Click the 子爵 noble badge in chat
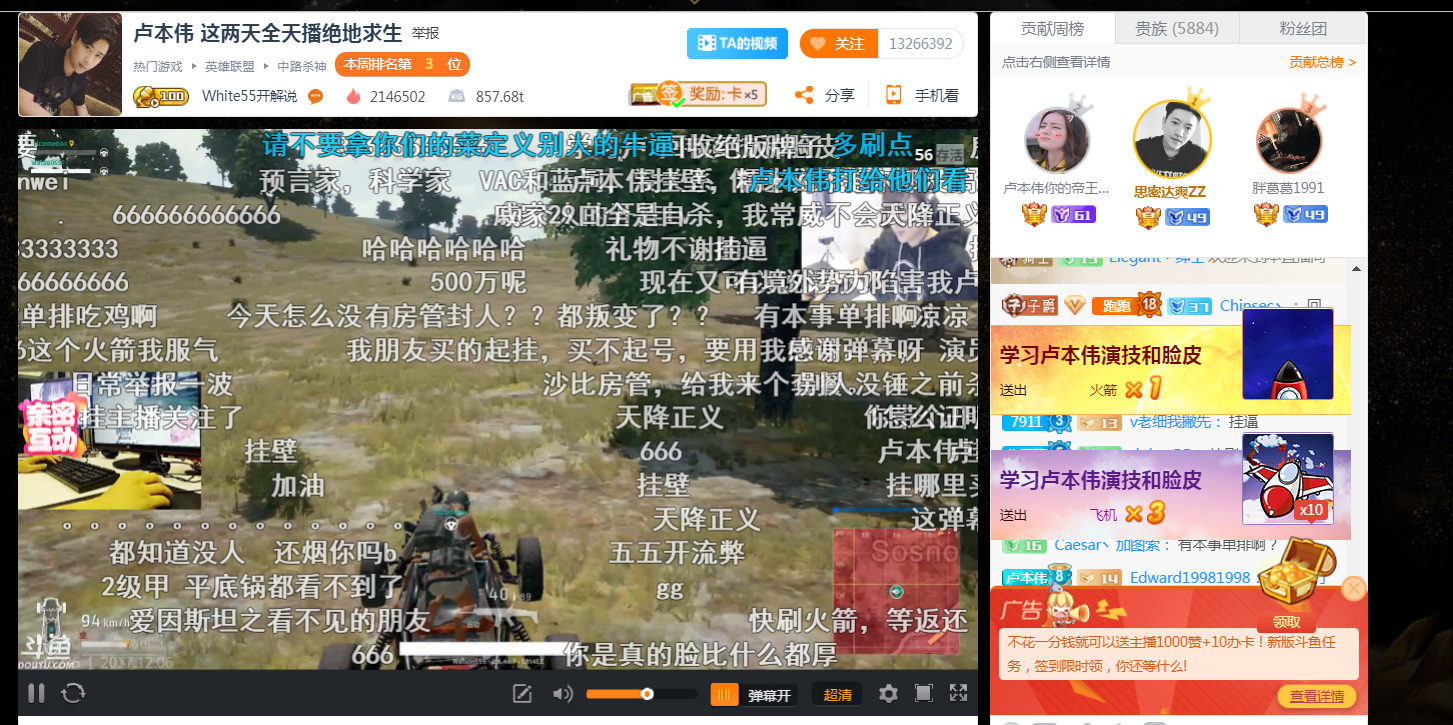 pyautogui.click(x=1030, y=305)
